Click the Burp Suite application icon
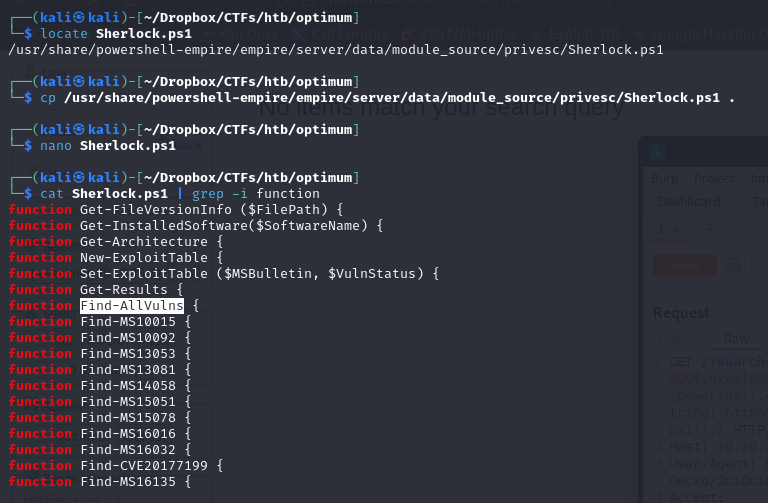This screenshot has height=503, width=768. point(657,152)
